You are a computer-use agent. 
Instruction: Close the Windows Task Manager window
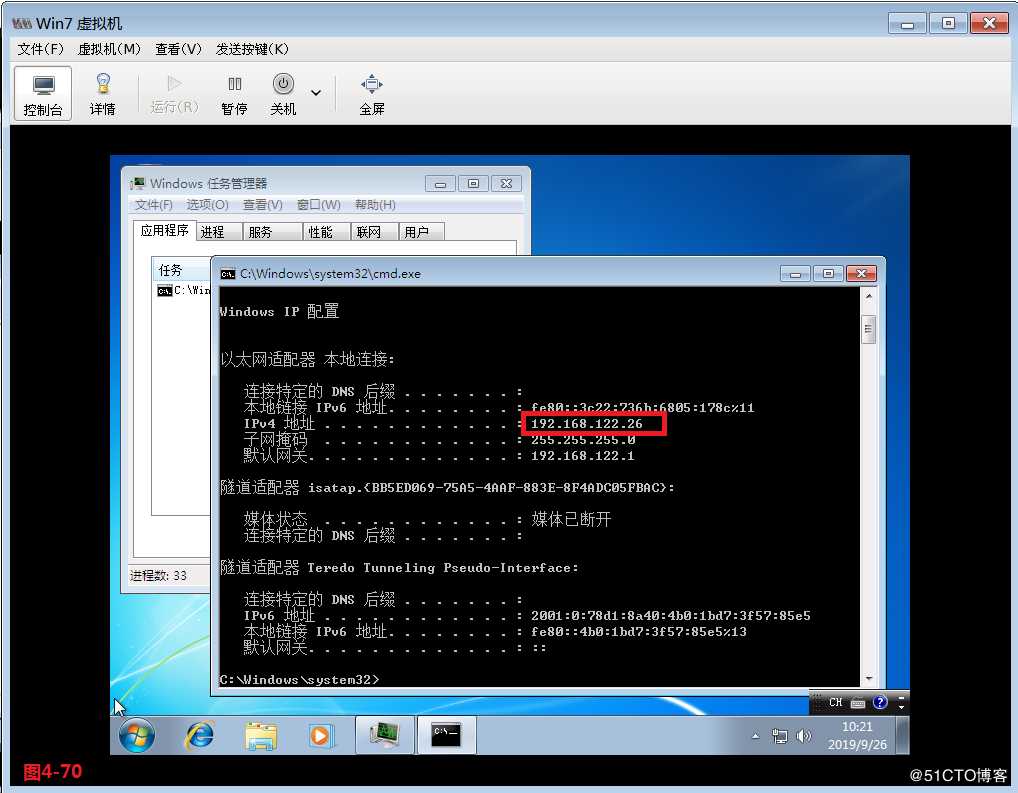pyautogui.click(x=506, y=184)
